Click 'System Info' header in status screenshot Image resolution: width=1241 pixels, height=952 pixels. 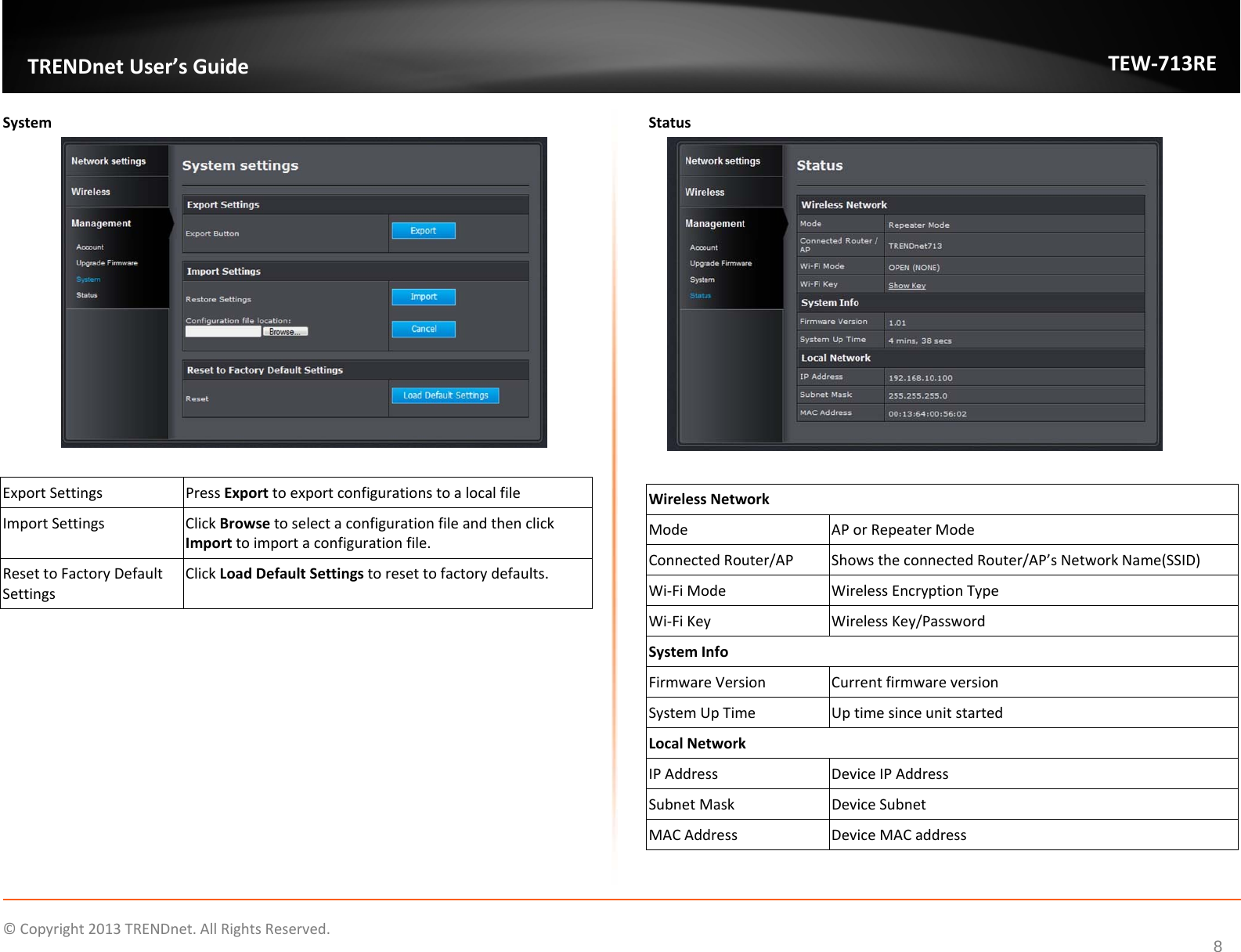point(830,303)
